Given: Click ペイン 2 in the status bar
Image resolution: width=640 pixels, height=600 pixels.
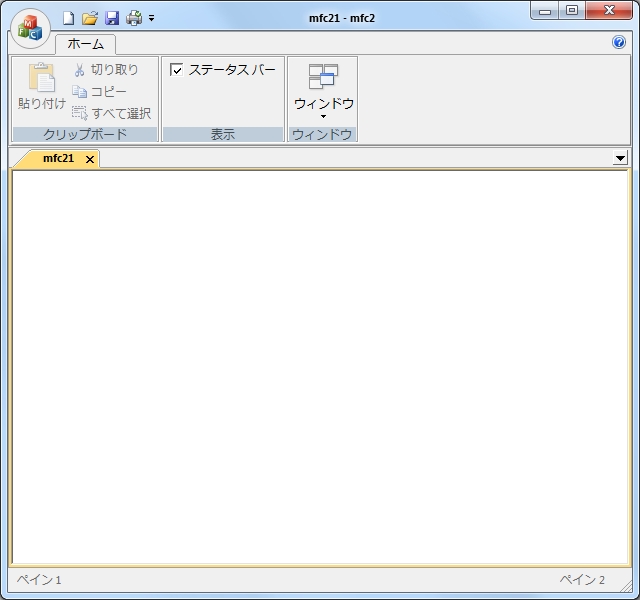Looking at the screenshot, I should (582, 580).
